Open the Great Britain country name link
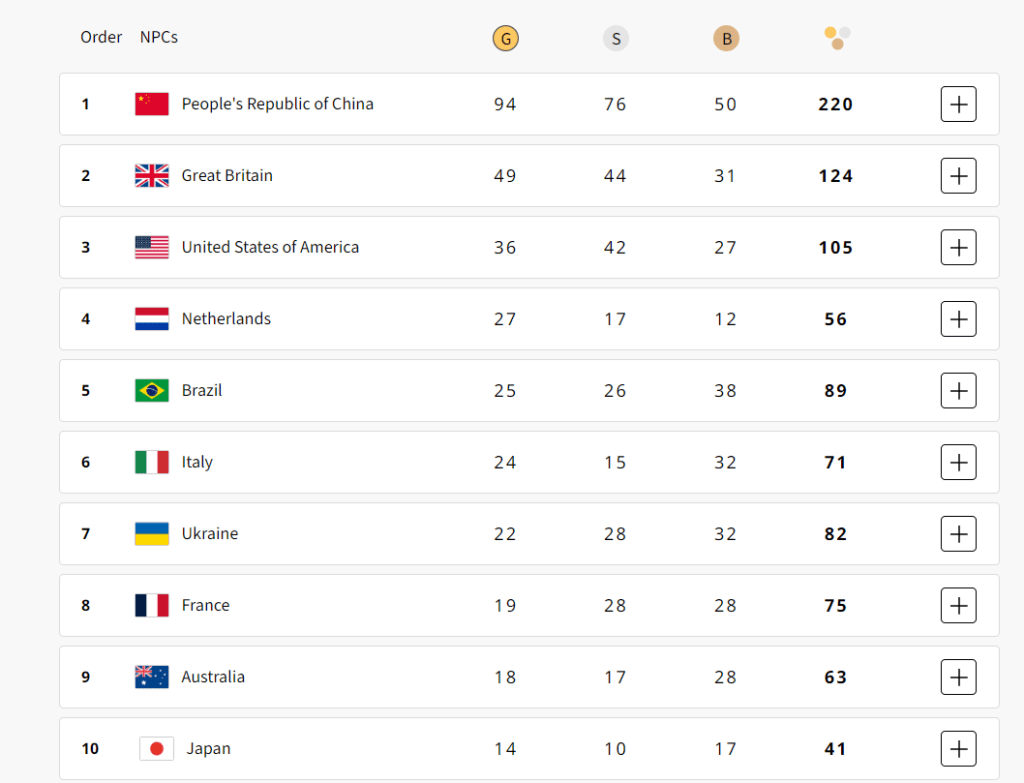This screenshot has width=1024, height=783. [x=227, y=176]
